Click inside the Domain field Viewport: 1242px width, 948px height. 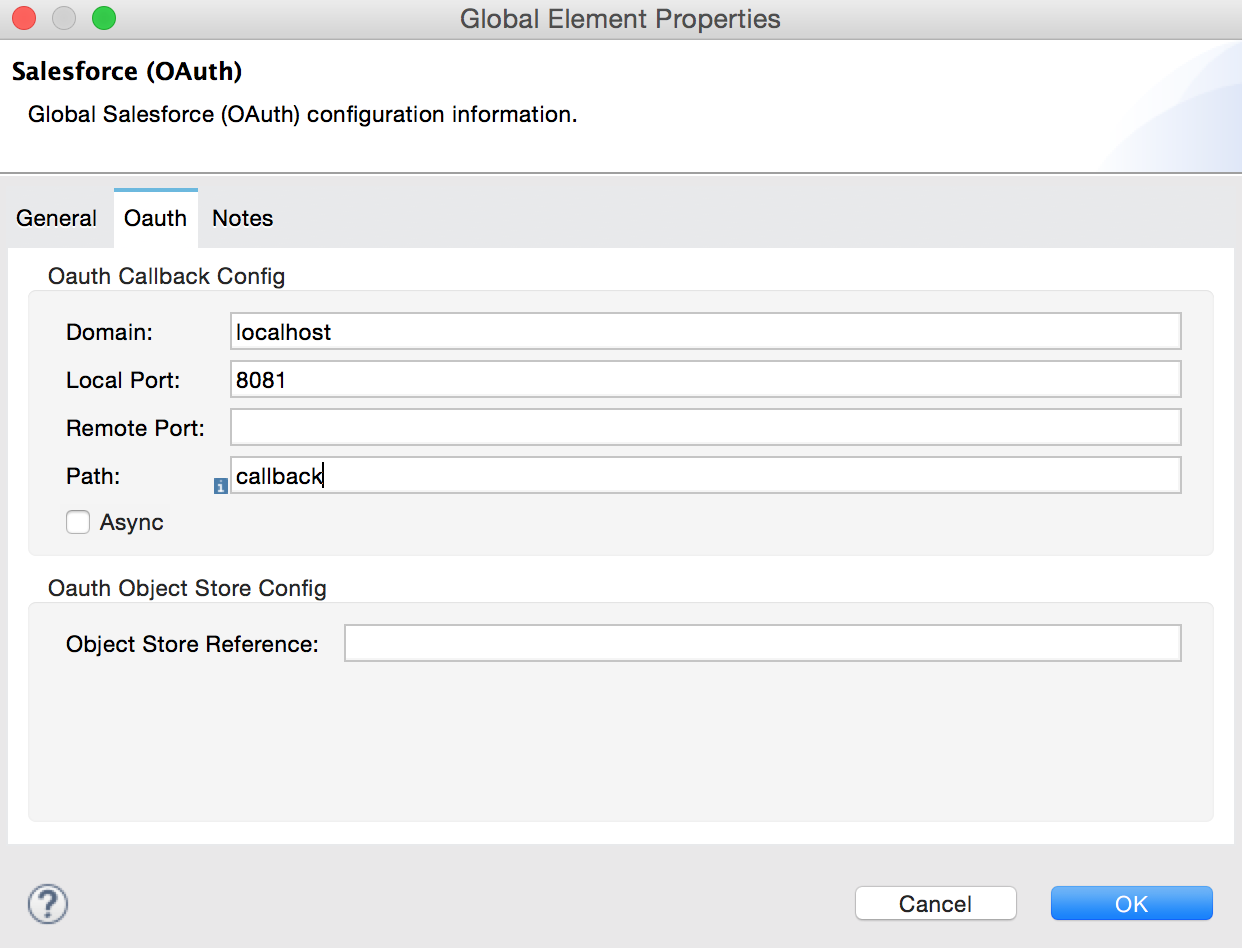tap(700, 331)
